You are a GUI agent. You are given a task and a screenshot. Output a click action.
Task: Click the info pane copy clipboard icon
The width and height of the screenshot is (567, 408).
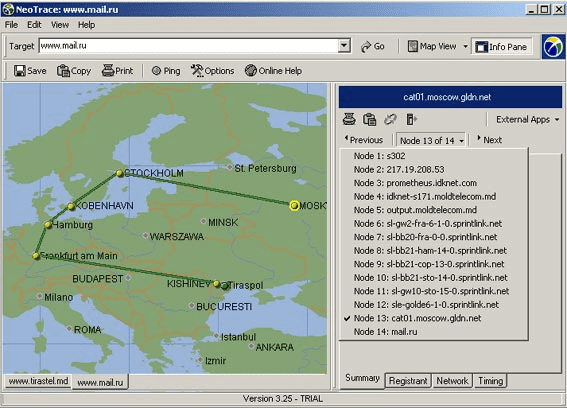370,119
